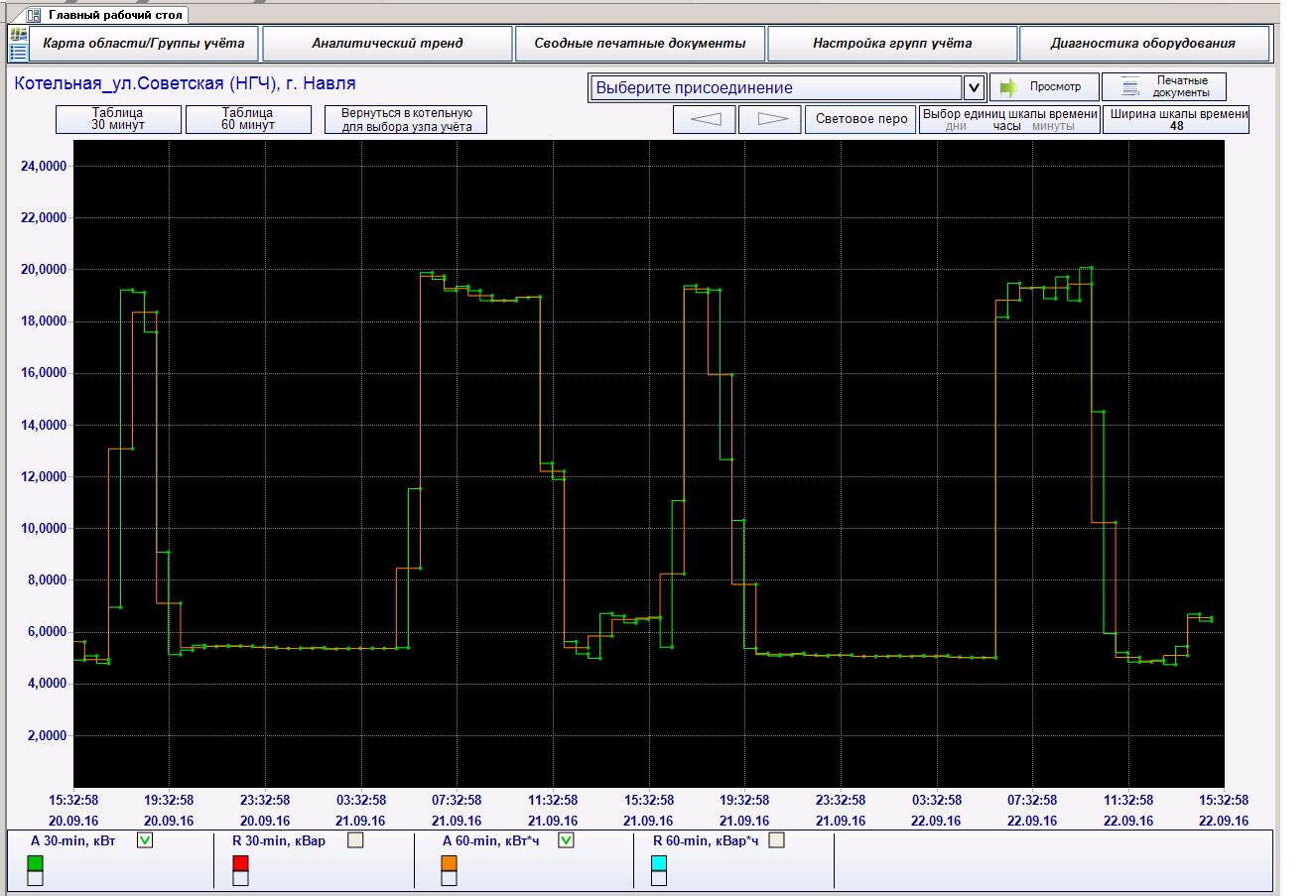Viewport: 1316px width, 896px height.
Task: Select часы as time scale unit
Action: (x=1006, y=127)
